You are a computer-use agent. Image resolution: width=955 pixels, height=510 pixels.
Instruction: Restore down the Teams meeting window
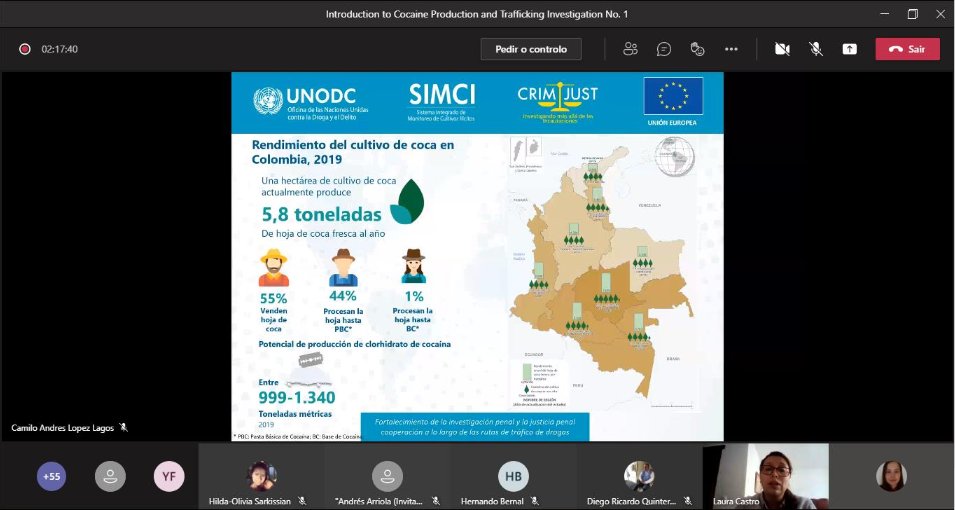click(912, 14)
